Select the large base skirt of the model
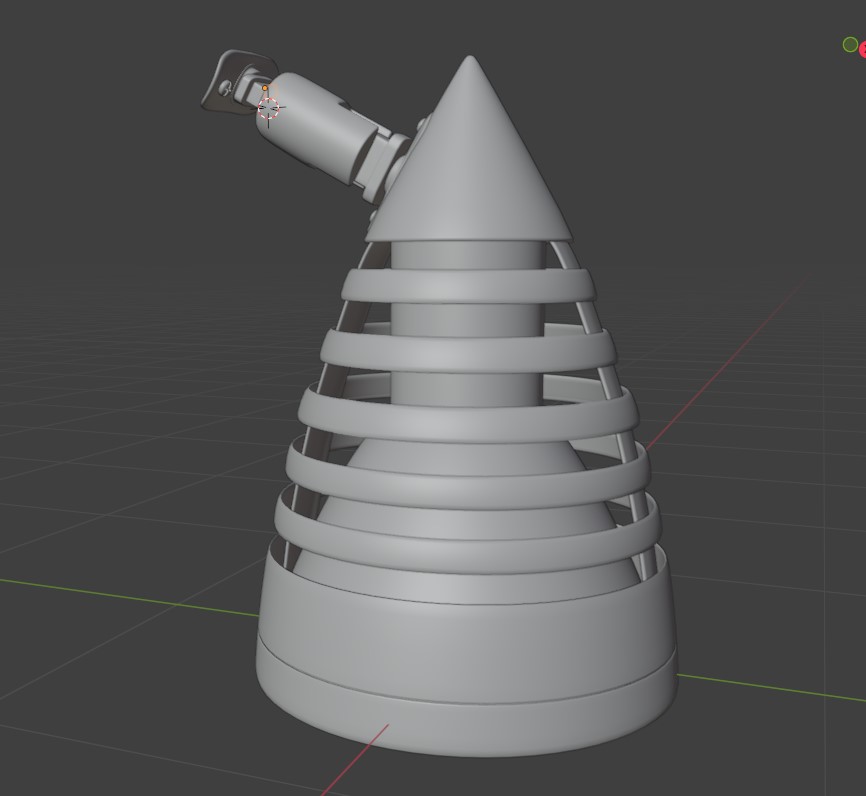866x796 pixels. coord(468,640)
